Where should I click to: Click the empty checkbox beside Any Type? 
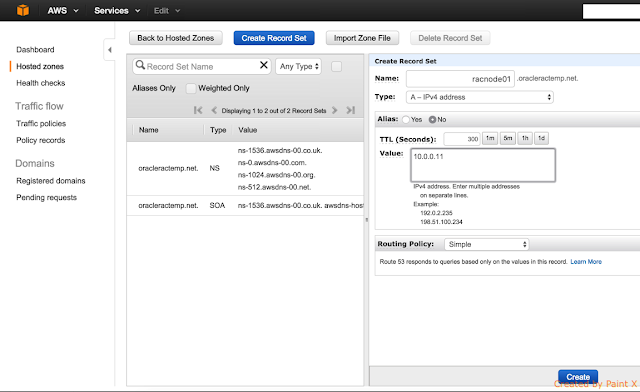pos(336,67)
